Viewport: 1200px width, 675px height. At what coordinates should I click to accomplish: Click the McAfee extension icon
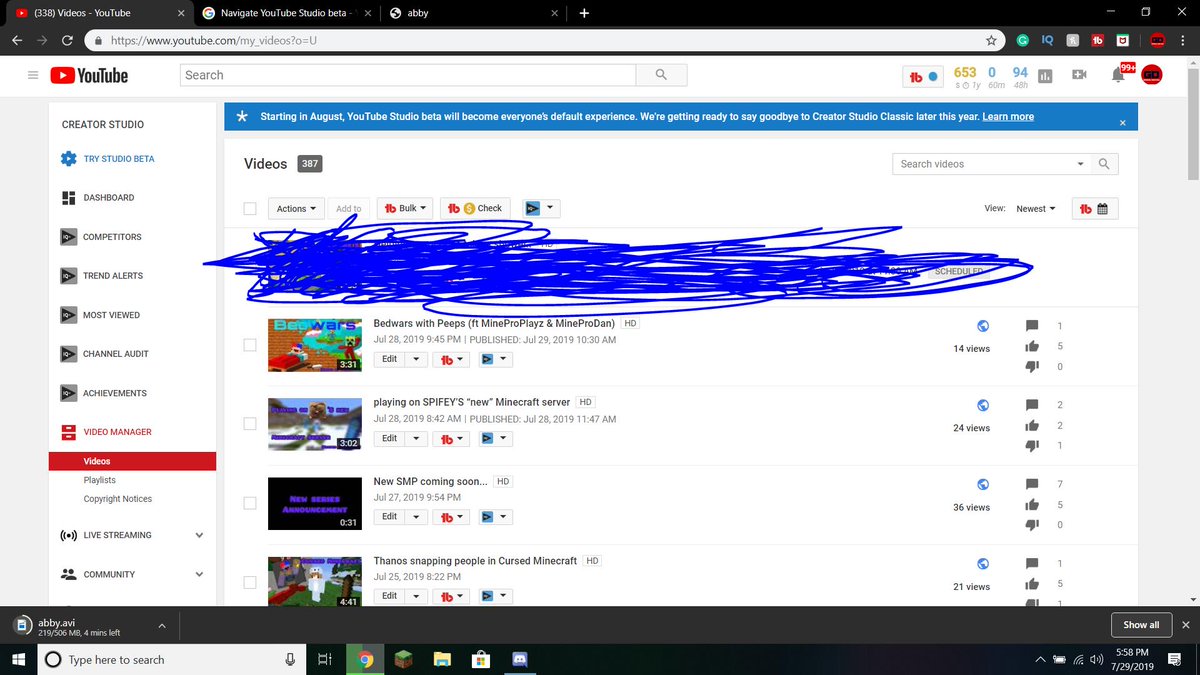coord(1122,41)
